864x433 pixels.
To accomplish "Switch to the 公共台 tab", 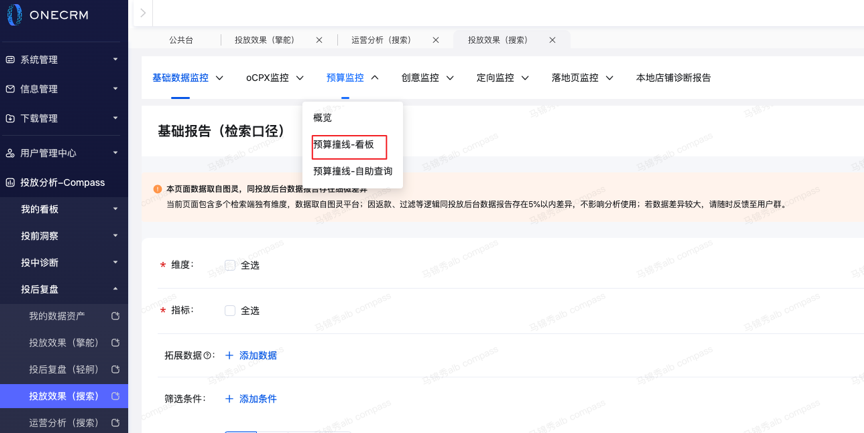I will pyautogui.click(x=181, y=40).
